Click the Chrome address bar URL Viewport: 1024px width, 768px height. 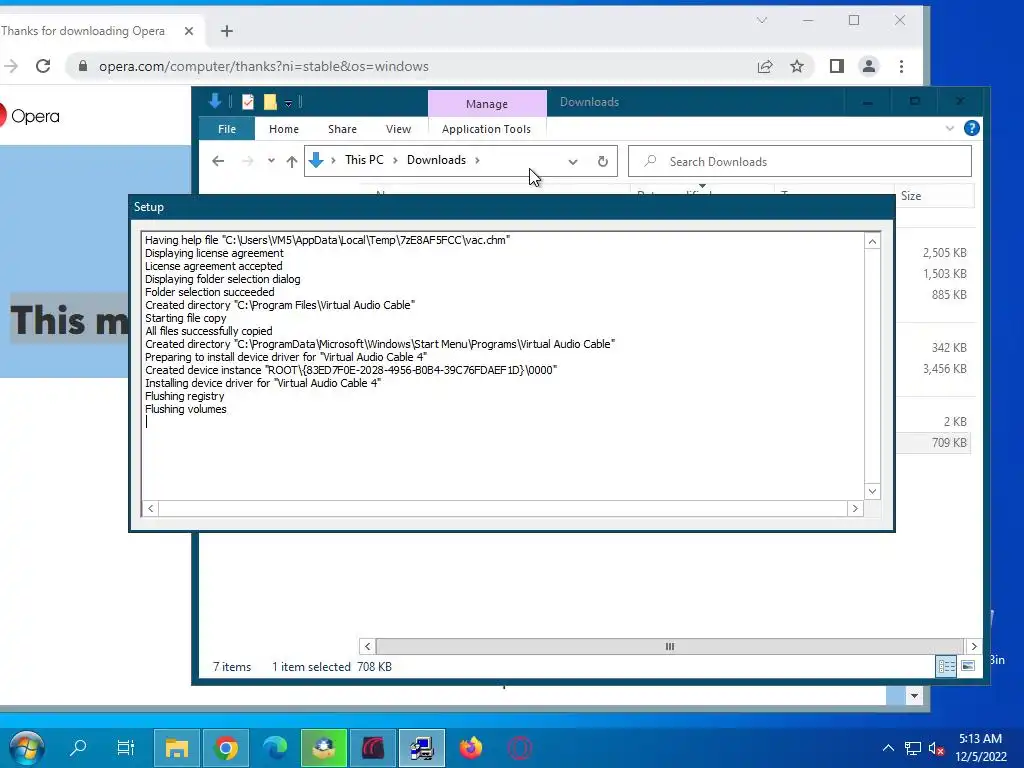point(264,66)
